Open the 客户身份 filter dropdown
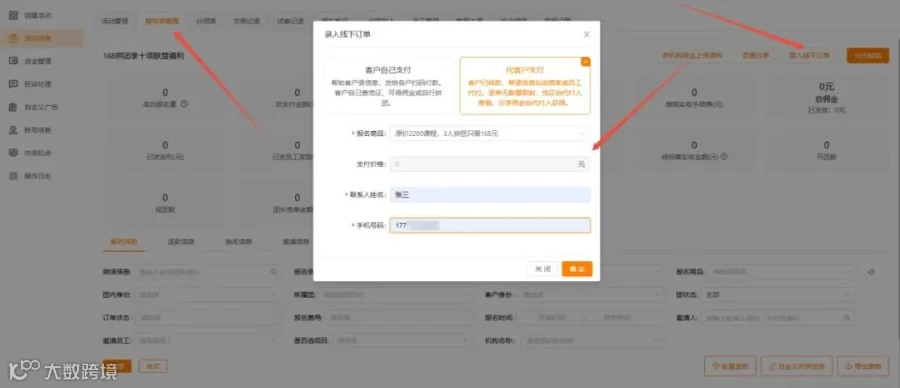 coord(591,294)
